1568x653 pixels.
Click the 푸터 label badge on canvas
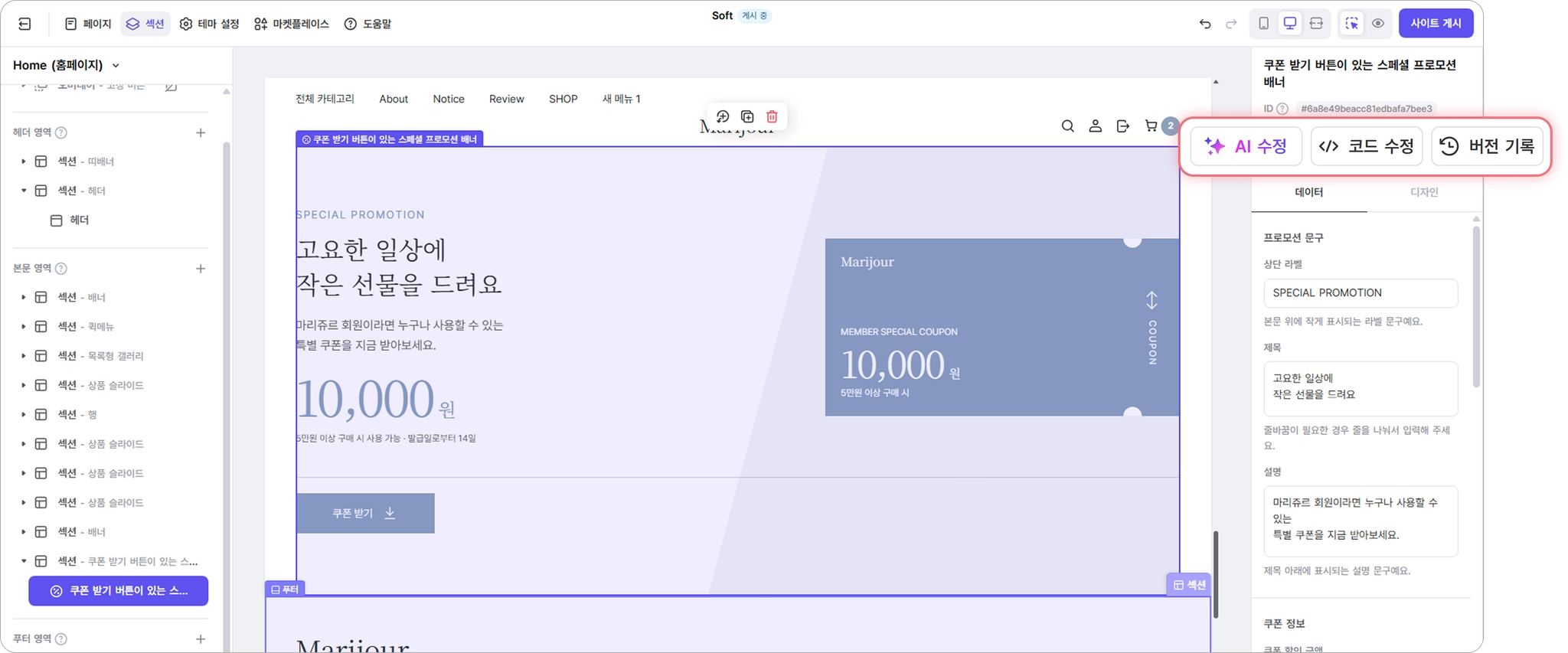click(285, 589)
